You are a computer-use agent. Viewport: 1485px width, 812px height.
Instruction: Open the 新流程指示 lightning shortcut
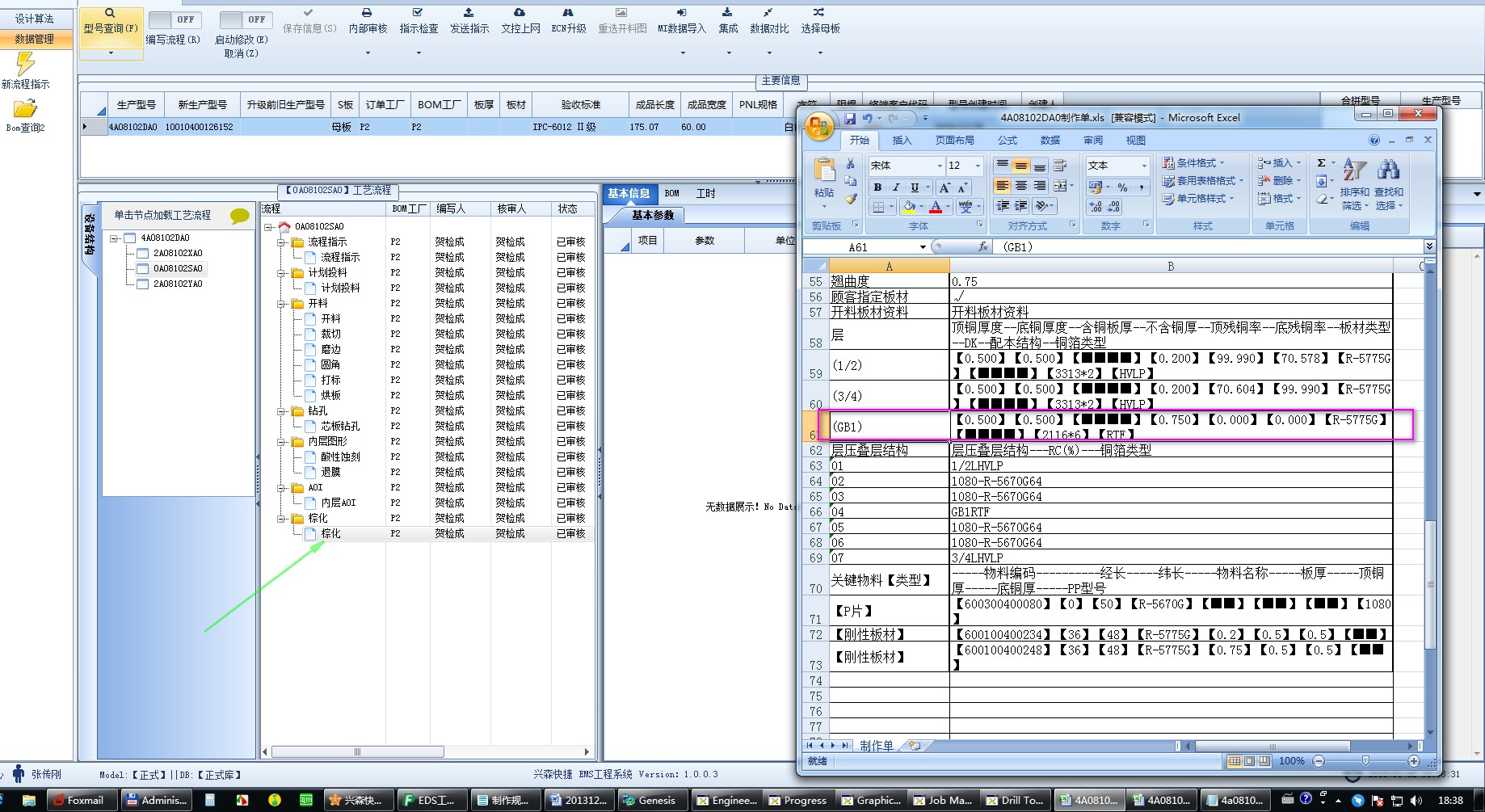[x=26, y=70]
